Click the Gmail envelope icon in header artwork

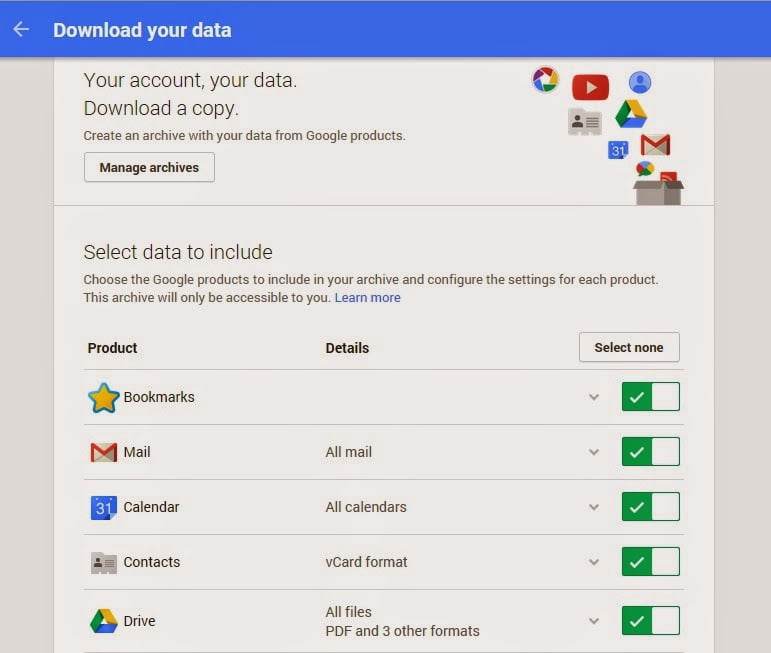(655, 145)
